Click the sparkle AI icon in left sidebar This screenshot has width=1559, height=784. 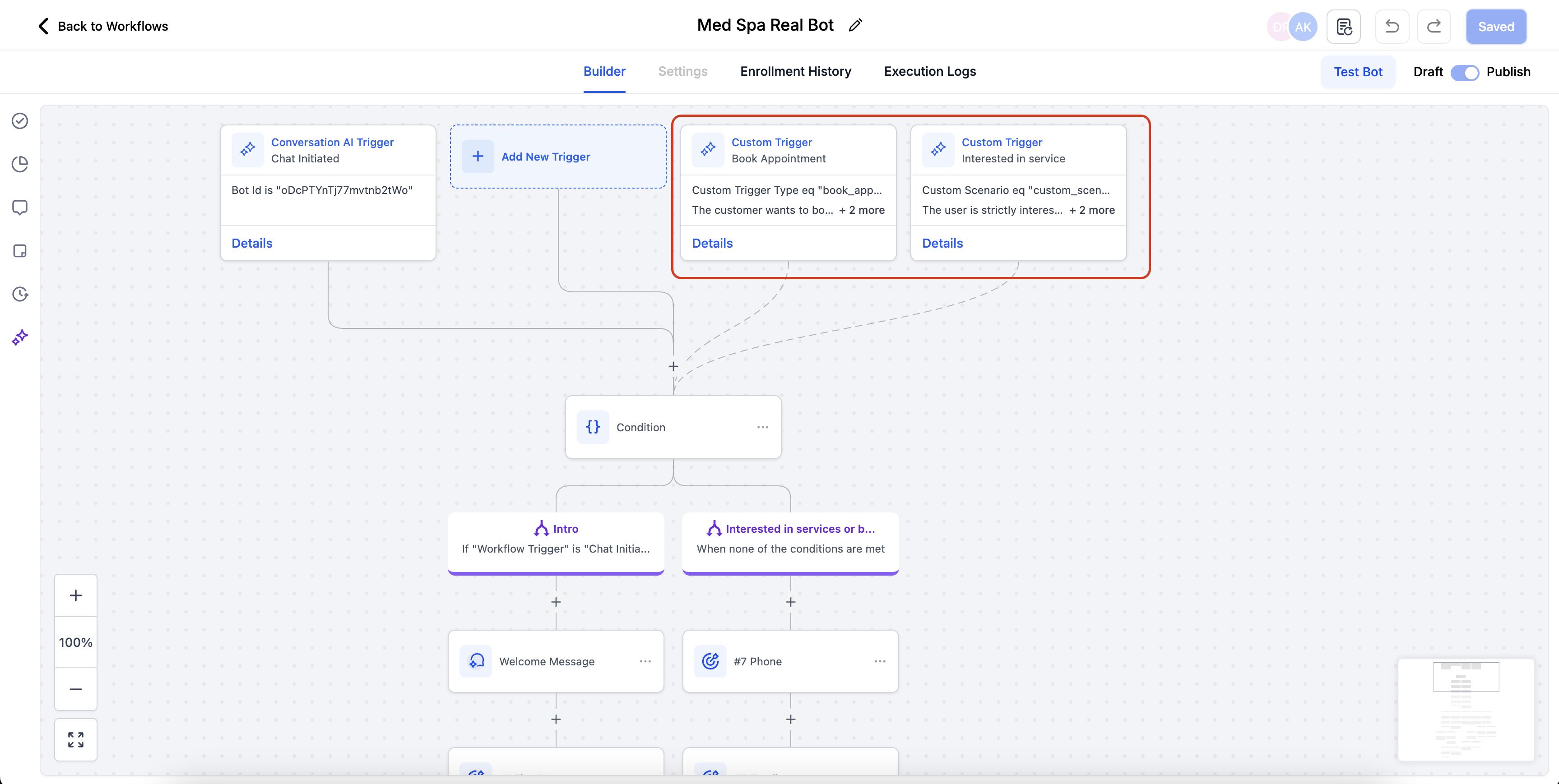(20, 337)
